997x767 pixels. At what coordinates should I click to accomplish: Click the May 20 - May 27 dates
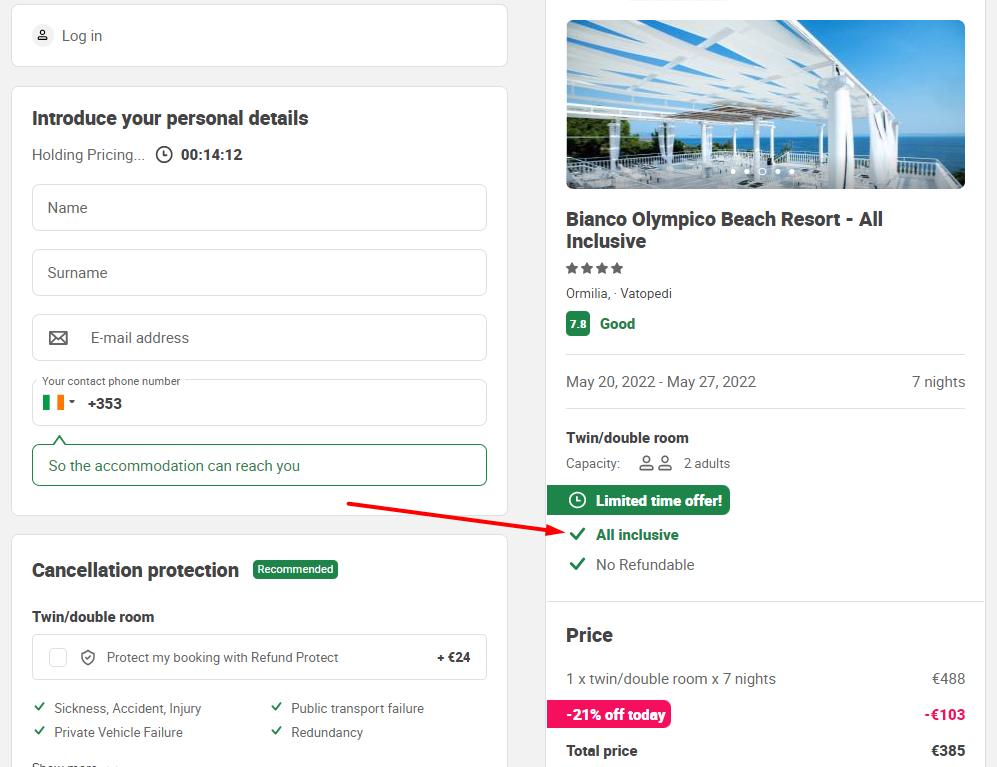point(661,382)
